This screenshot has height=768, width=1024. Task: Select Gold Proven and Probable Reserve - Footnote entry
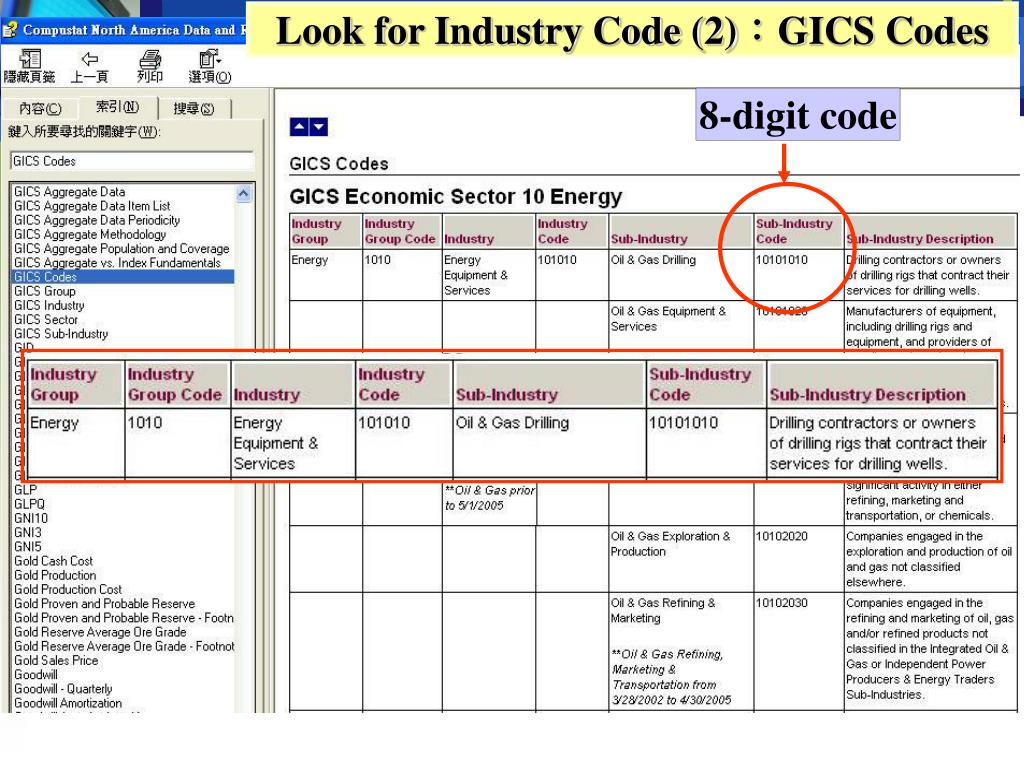123,618
